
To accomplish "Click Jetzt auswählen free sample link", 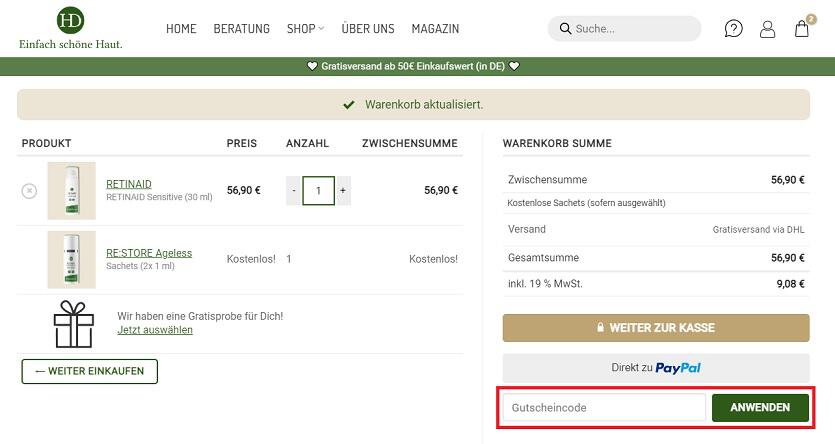I will (155, 330).
